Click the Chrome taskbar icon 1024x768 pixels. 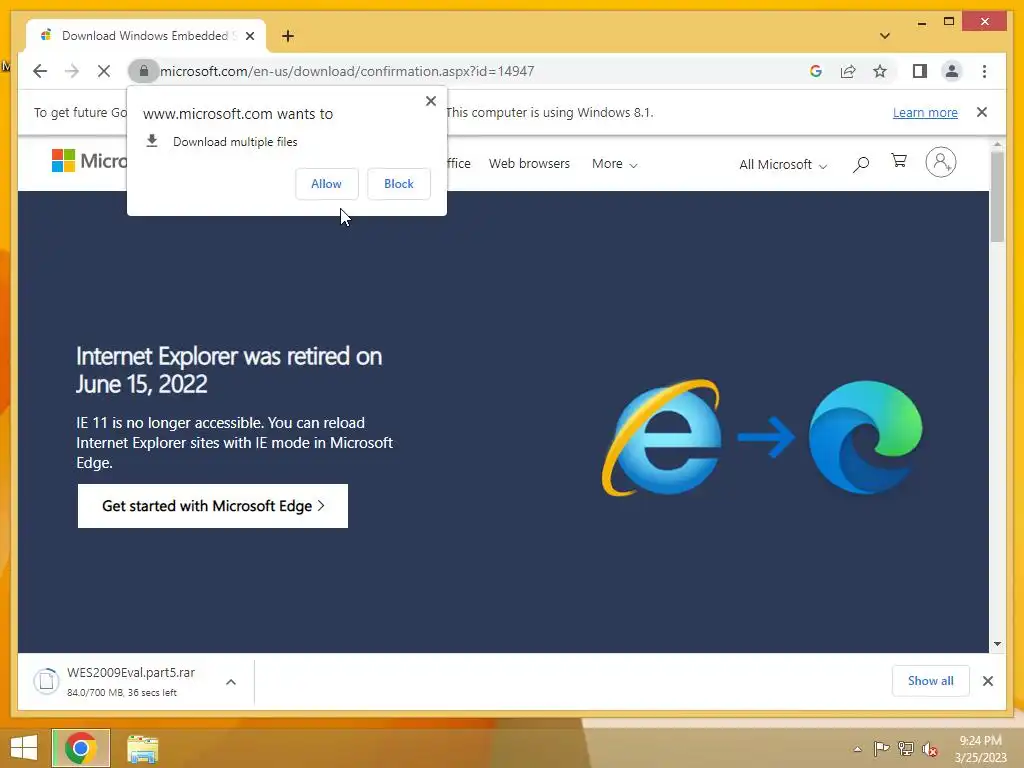click(x=81, y=748)
